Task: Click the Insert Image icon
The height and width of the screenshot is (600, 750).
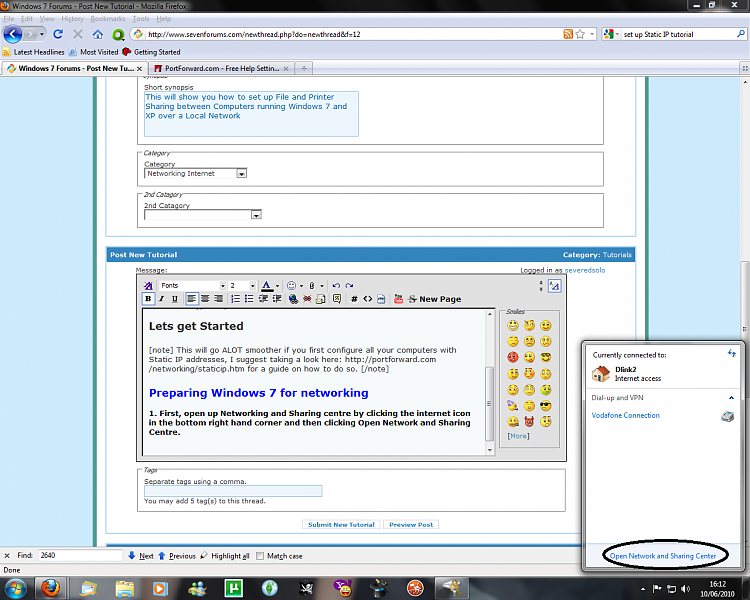Action: click(320, 299)
